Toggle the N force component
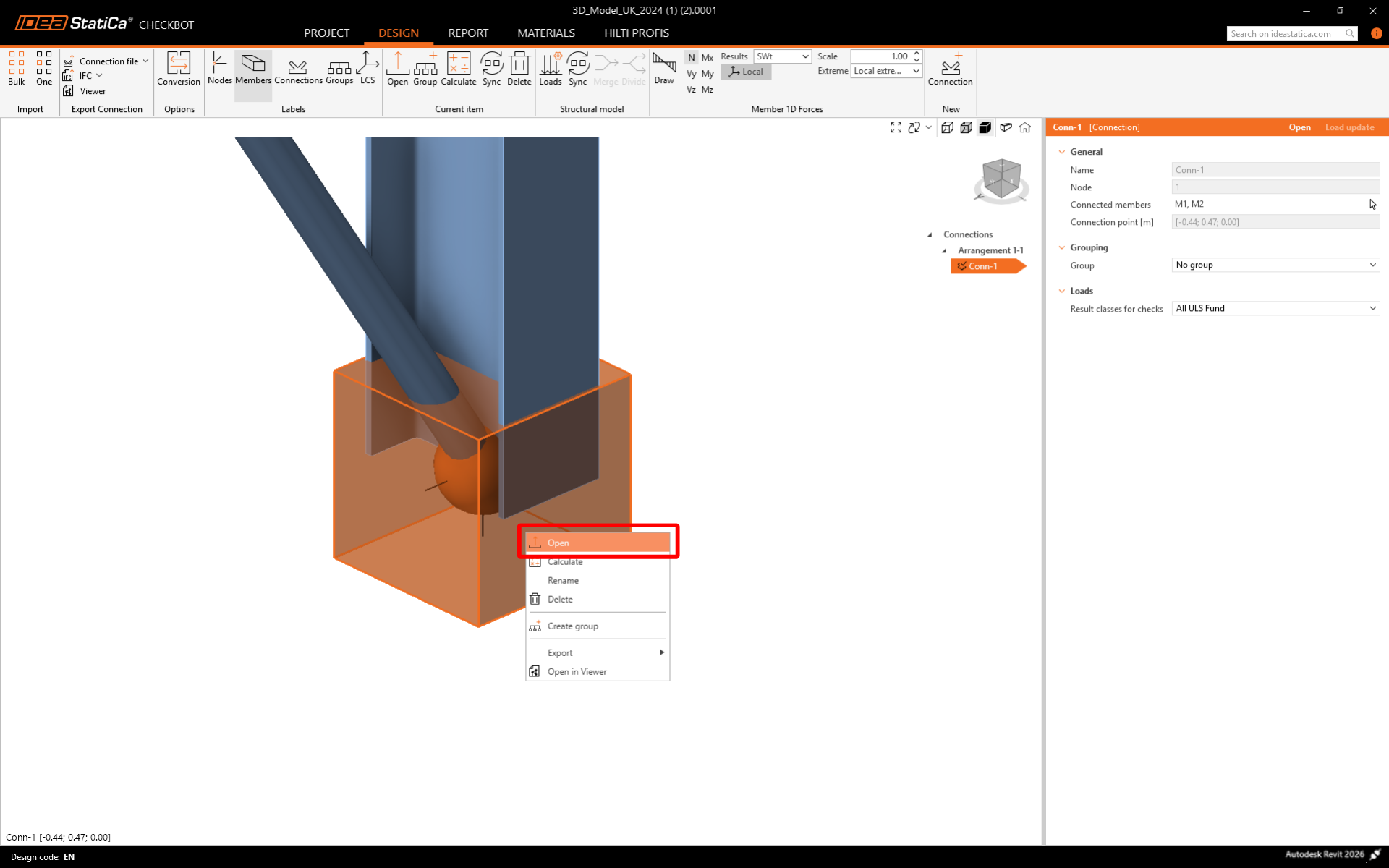The width and height of the screenshot is (1389, 868). 691,57
